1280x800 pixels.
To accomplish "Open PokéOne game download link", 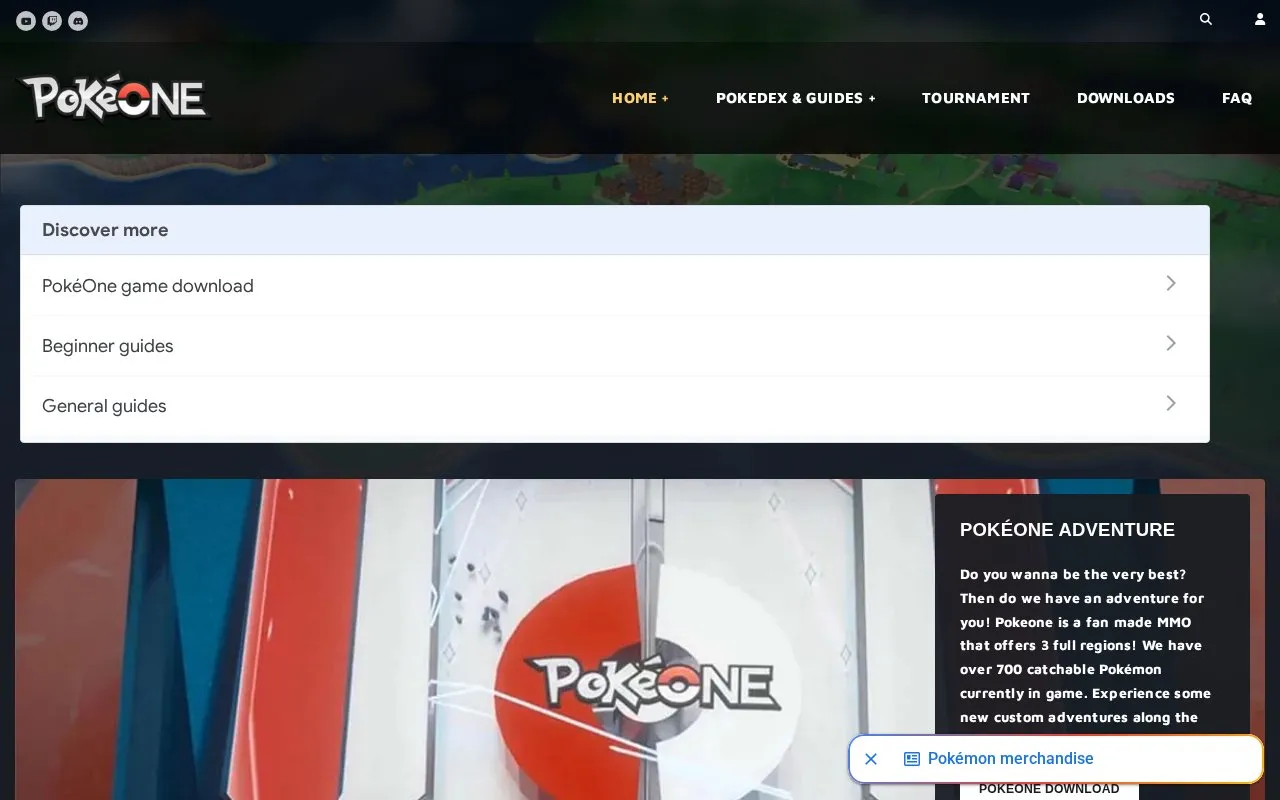I will tap(614, 285).
